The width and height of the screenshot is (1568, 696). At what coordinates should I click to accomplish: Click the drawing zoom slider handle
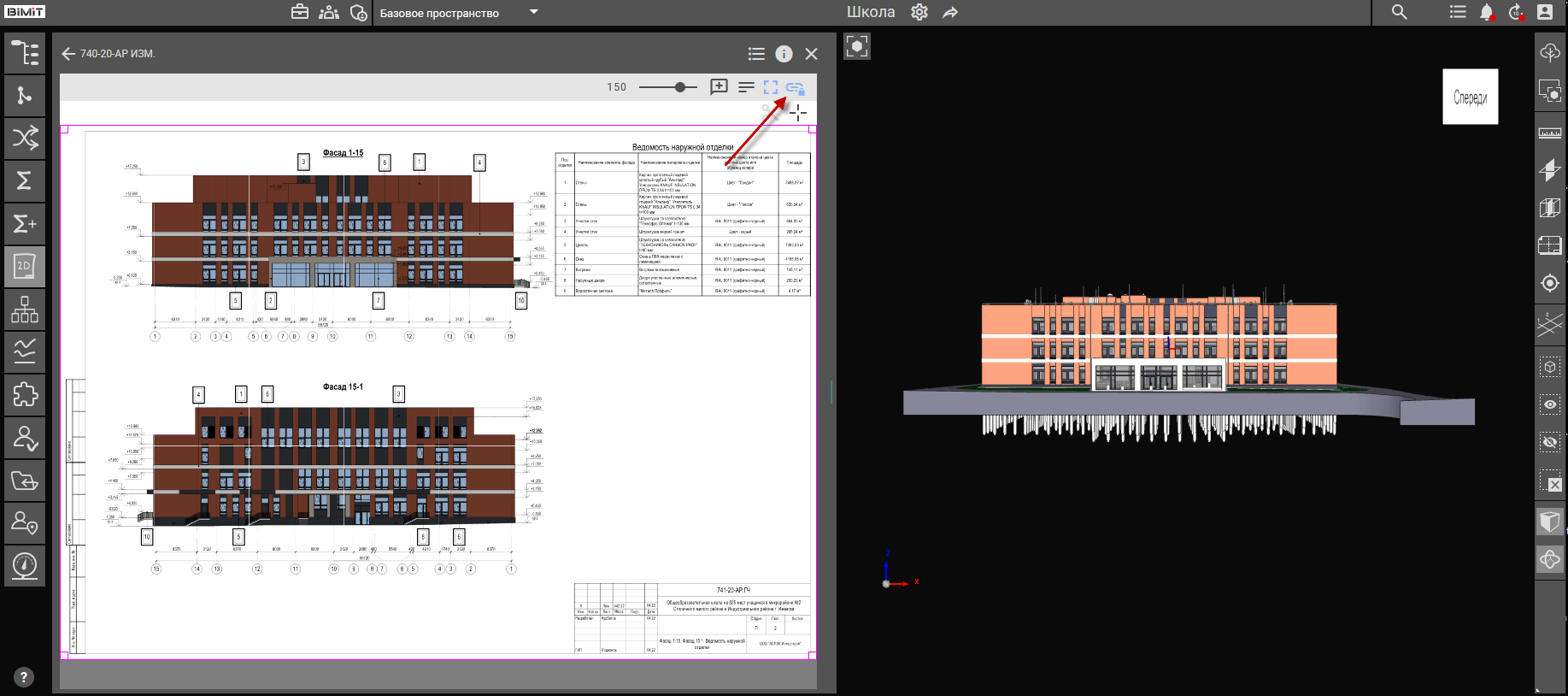point(680,87)
